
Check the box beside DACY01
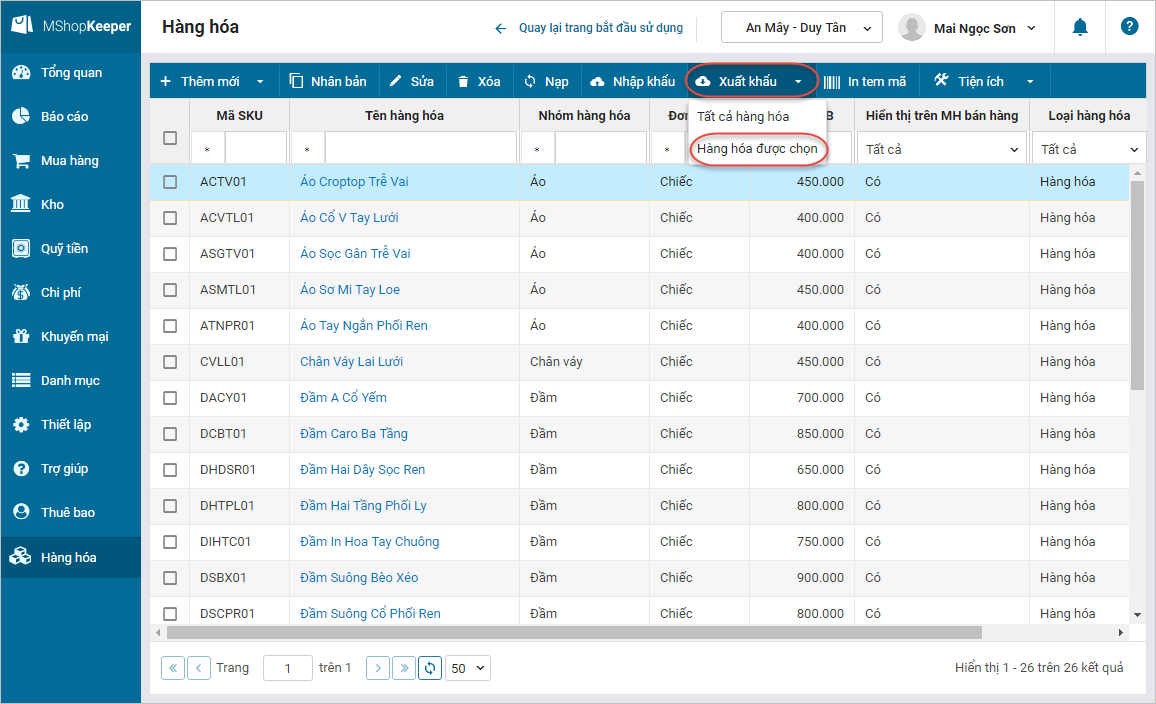point(170,398)
